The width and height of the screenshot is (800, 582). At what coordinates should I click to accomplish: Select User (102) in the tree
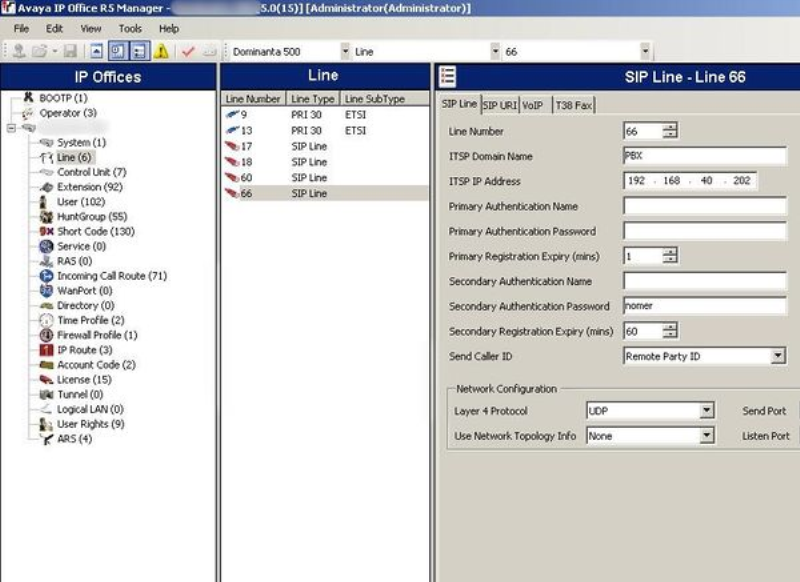(x=81, y=202)
